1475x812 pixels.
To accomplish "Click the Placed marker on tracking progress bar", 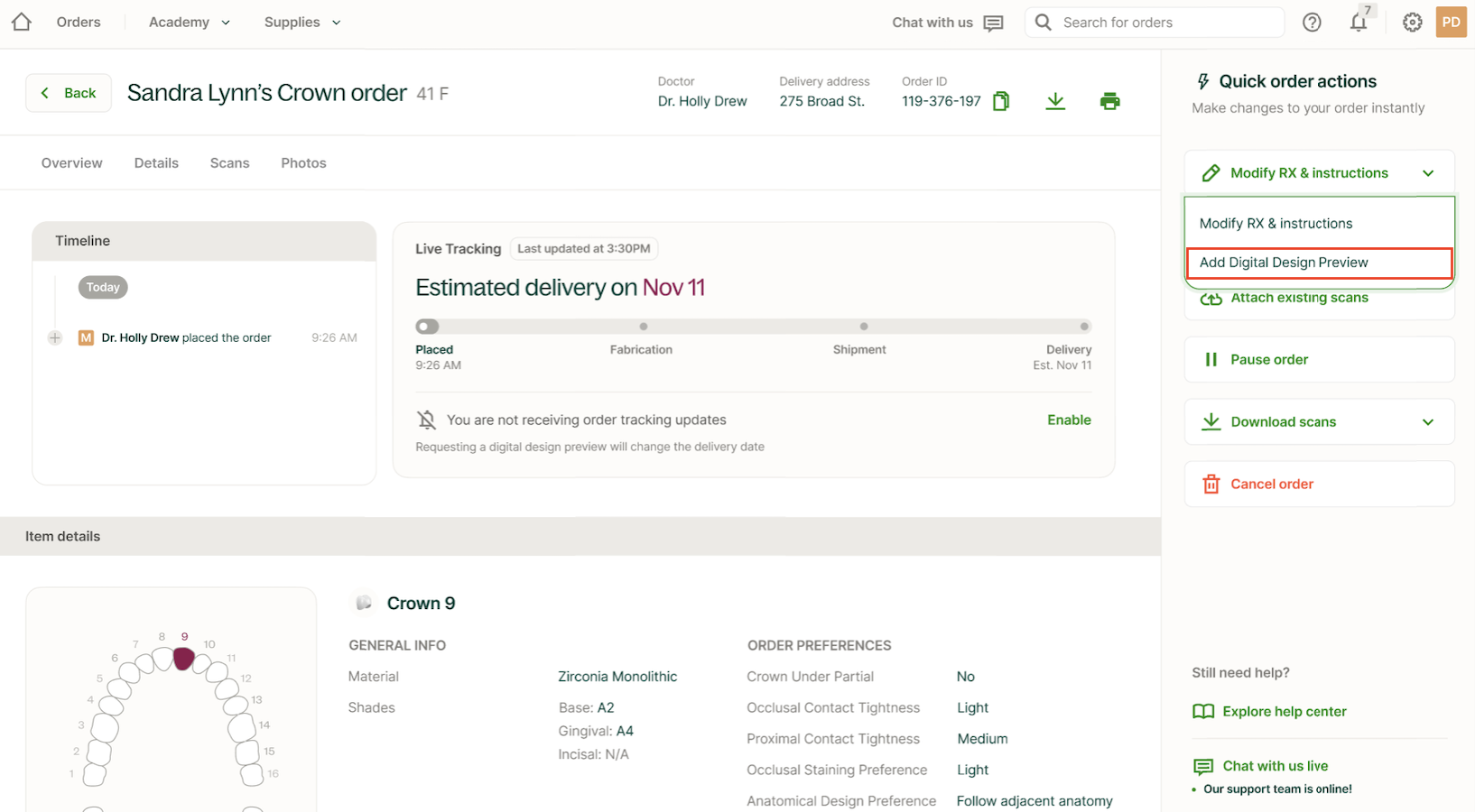I will click(x=427, y=327).
